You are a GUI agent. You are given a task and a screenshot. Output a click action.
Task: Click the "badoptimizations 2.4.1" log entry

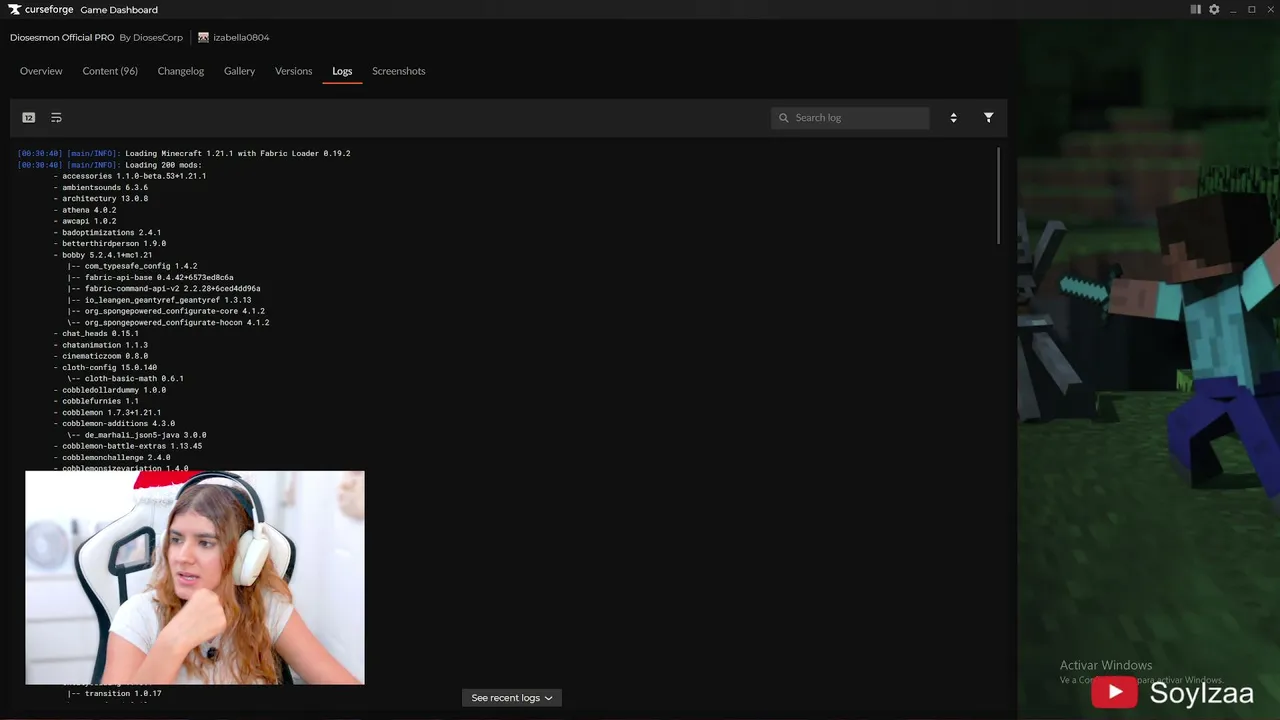pos(111,233)
